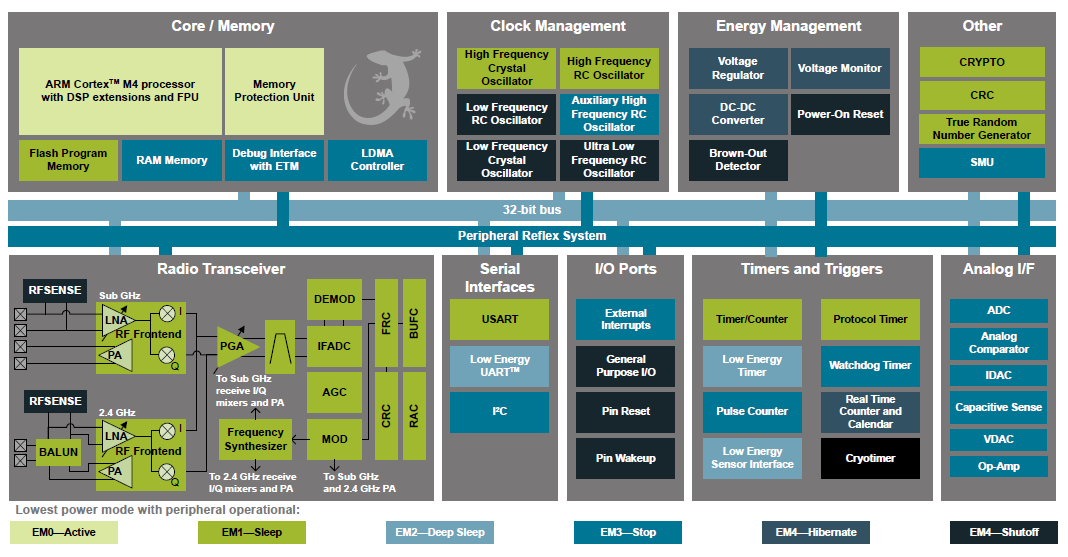This screenshot has height=557, width=1068.
Task: Click the MOD block
Action: click(x=334, y=439)
